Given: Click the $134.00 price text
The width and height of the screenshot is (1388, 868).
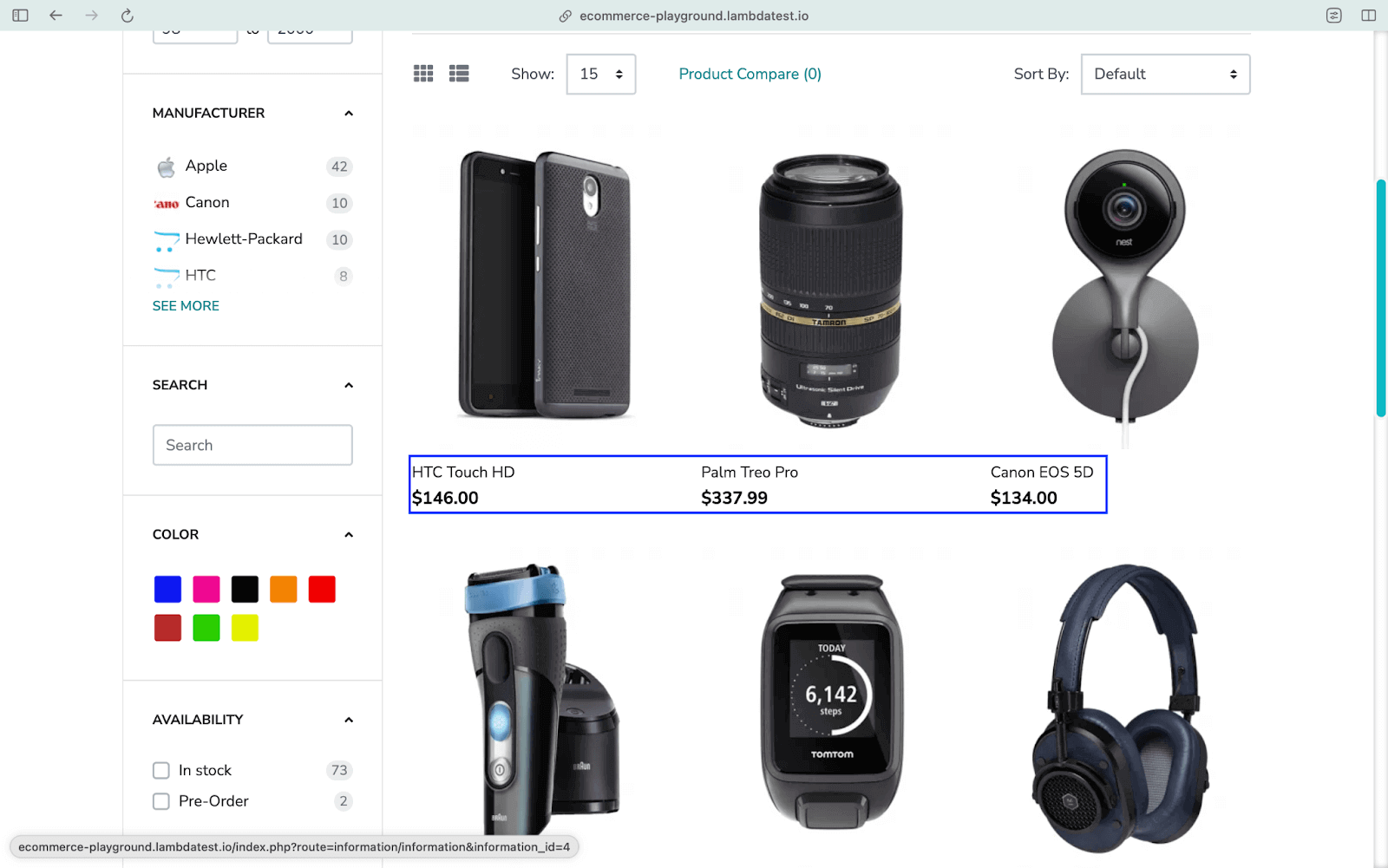Looking at the screenshot, I should pyautogui.click(x=1024, y=498).
